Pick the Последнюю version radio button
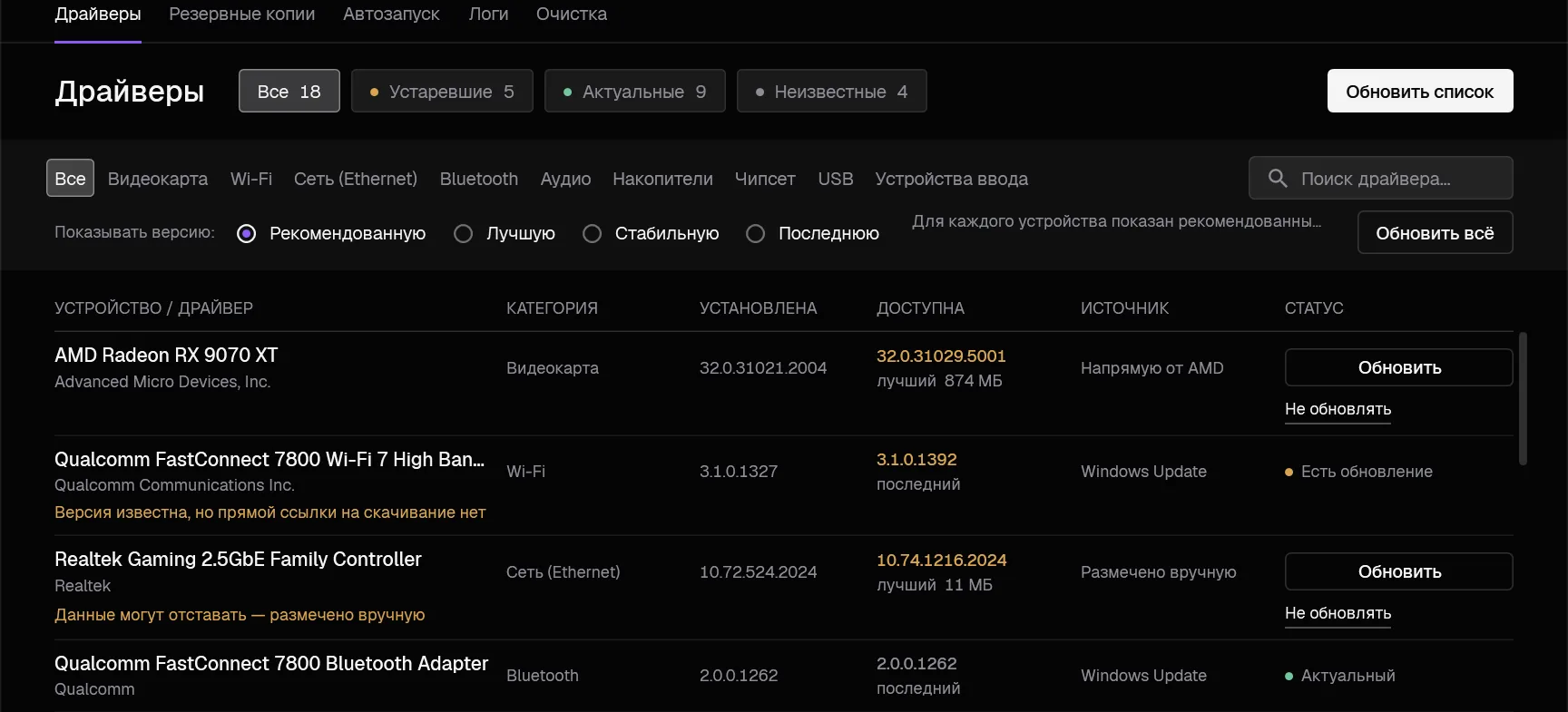Screen dimensions: 1568x712 coord(755,234)
